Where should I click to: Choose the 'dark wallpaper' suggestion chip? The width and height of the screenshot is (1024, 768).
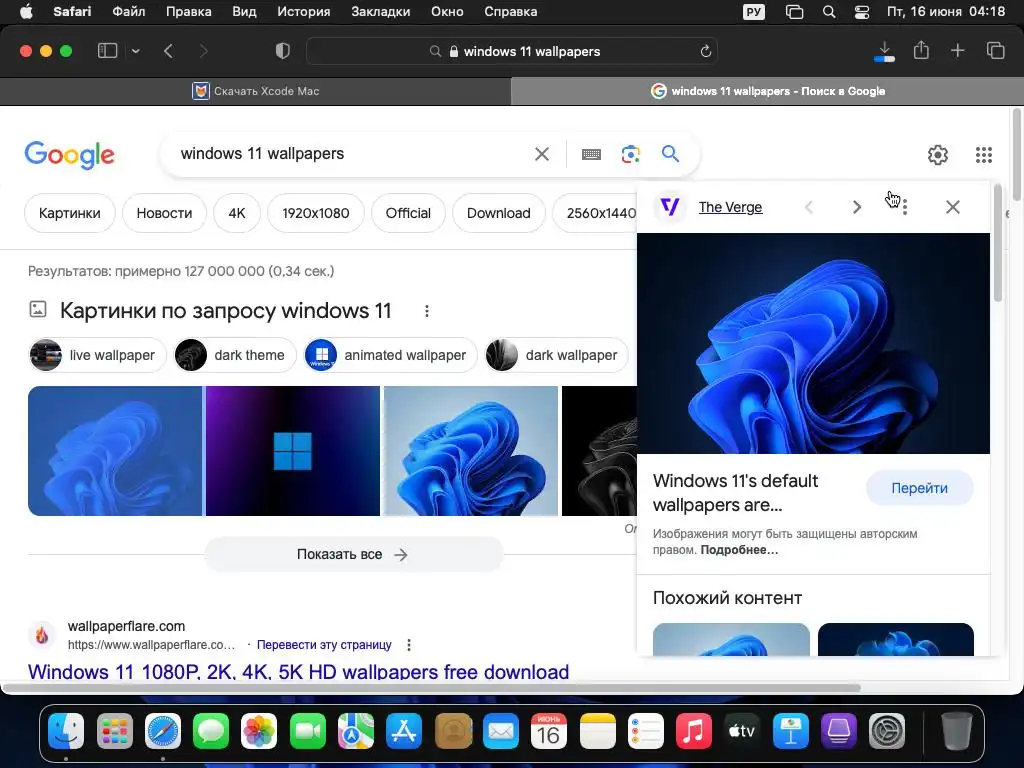[x=556, y=355]
